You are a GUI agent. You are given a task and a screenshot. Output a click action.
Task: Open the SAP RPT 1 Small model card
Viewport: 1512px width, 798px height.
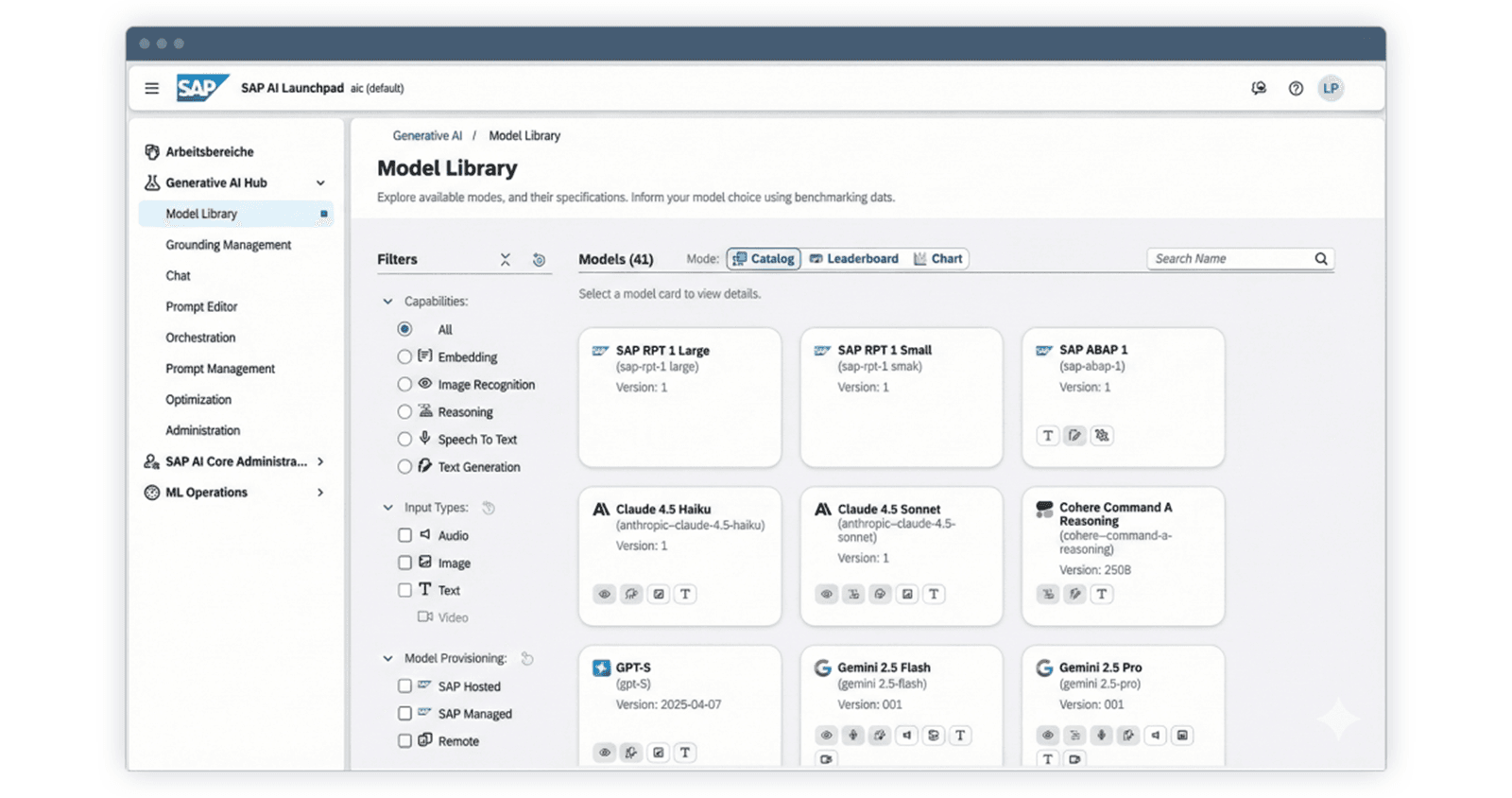(901, 397)
